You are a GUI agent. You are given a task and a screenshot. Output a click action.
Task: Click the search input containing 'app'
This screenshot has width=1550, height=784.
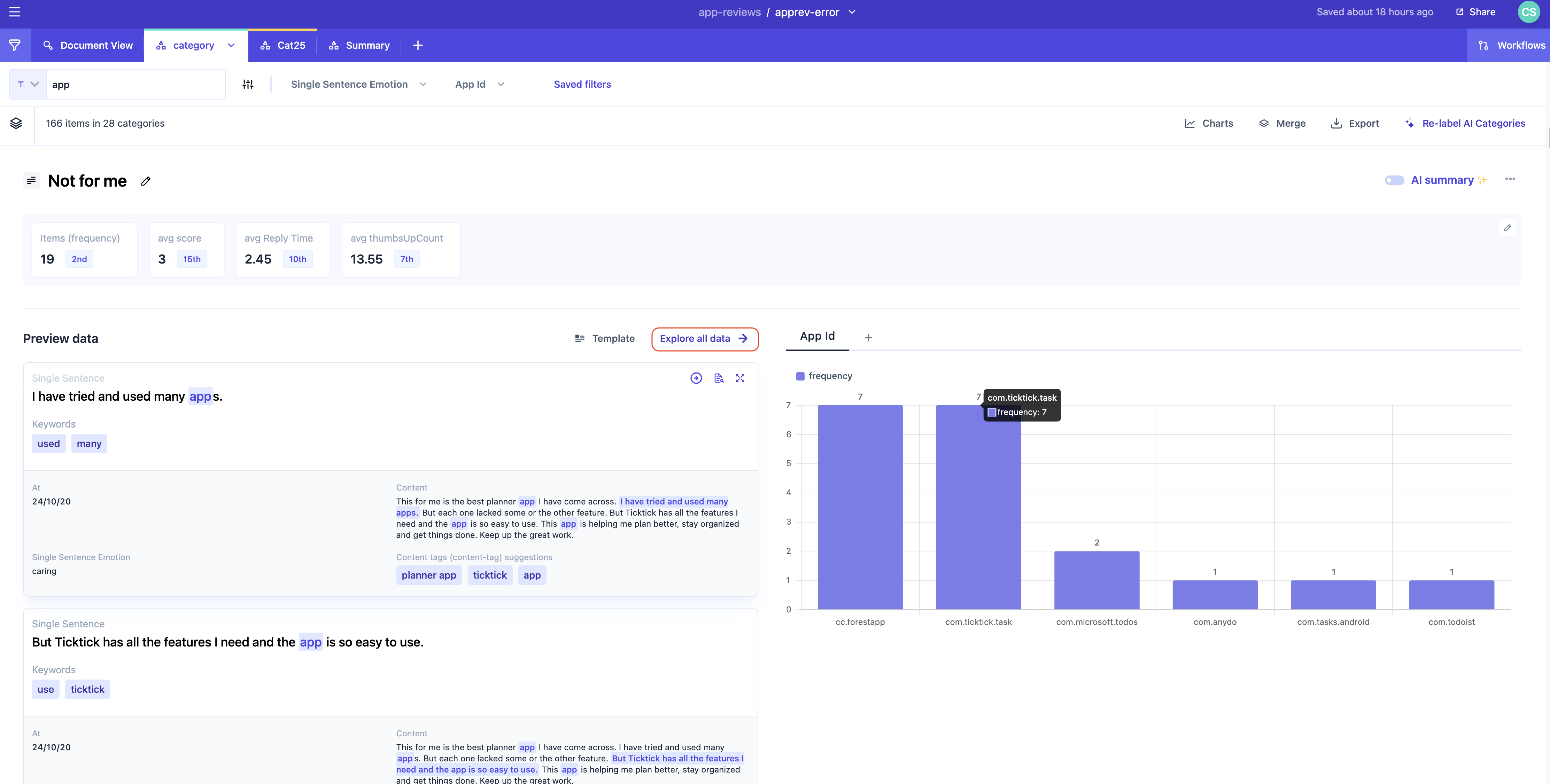click(135, 84)
